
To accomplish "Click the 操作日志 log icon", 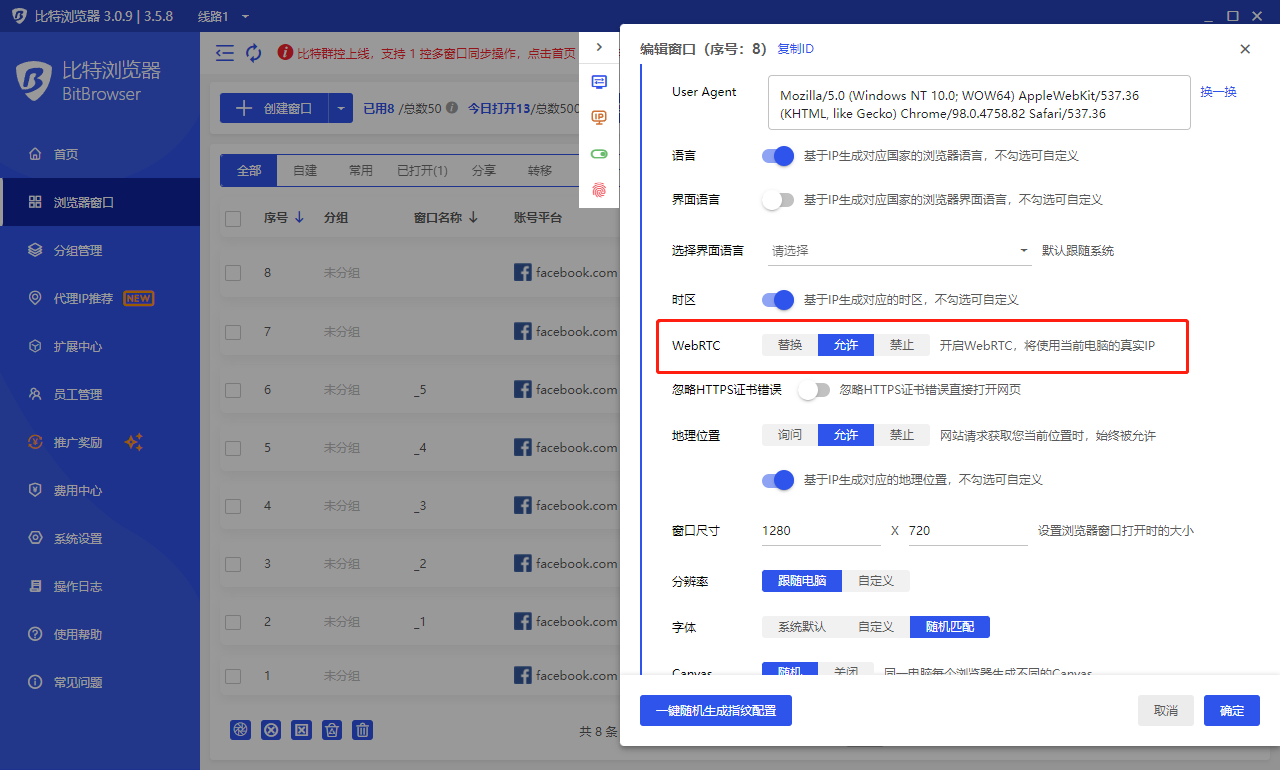I will pos(35,586).
